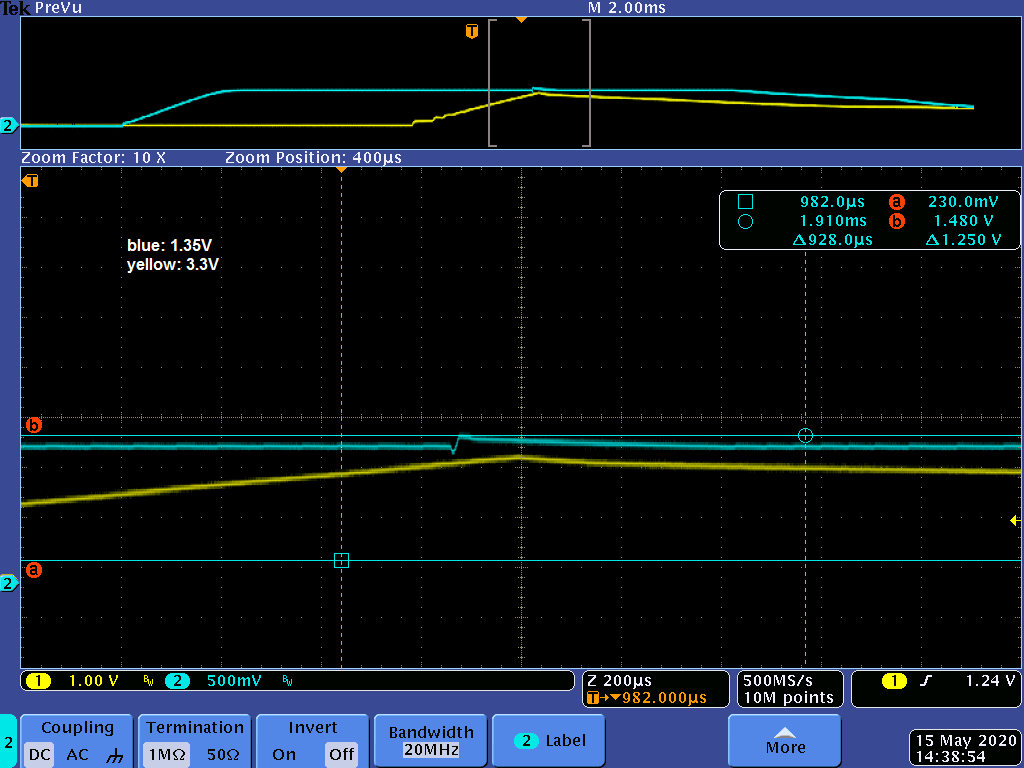Click the Z 200µs zoom timebase readout
The image size is (1024, 768).
pyautogui.click(x=619, y=680)
